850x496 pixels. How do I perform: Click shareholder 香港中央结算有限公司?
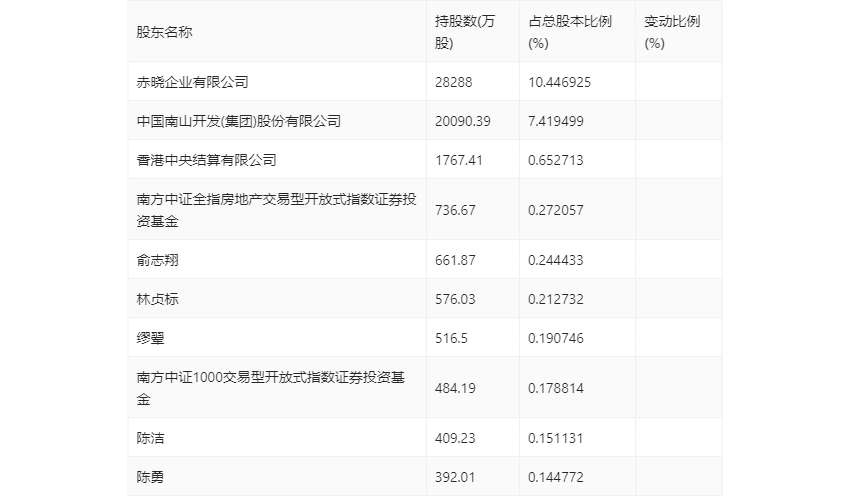pos(207,160)
